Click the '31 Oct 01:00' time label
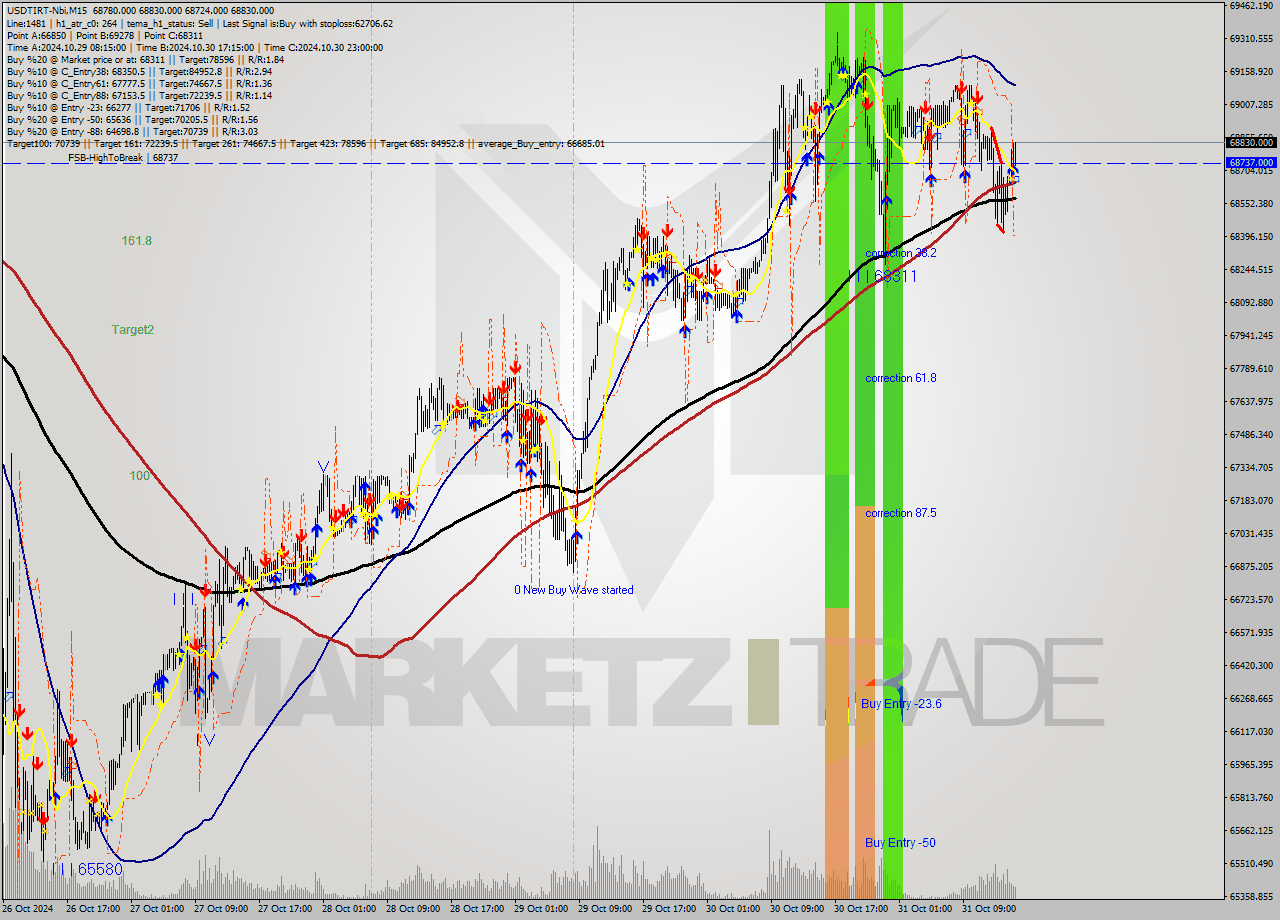1280x920 pixels. point(924,909)
